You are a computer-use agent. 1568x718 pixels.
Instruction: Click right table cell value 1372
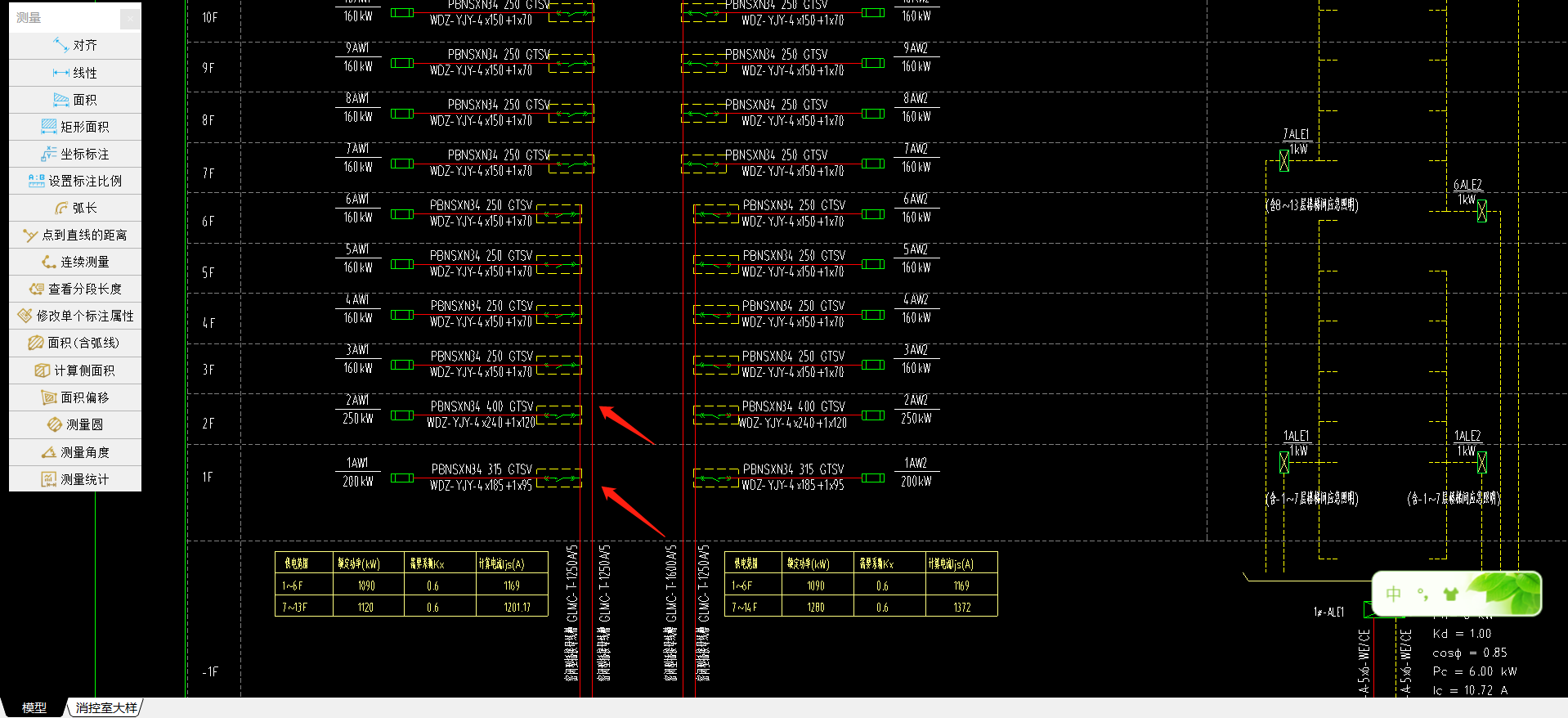coord(961,607)
